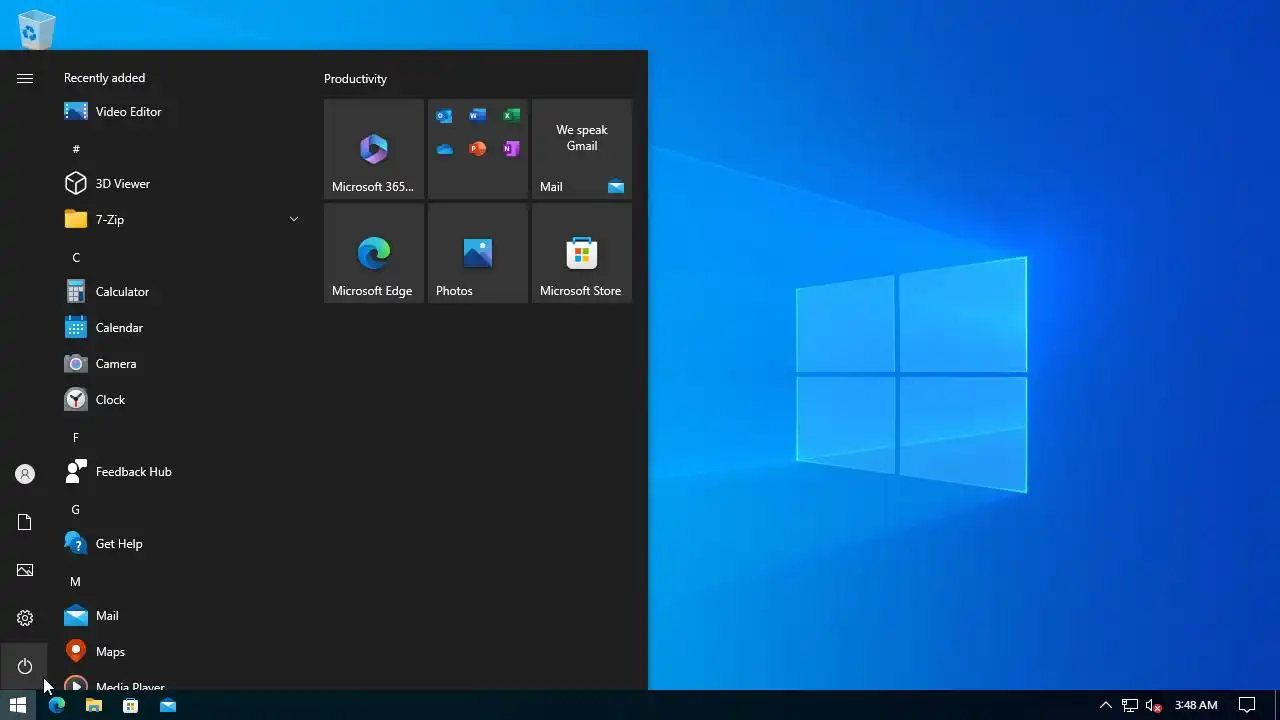Image resolution: width=1280 pixels, height=720 pixels.
Task: Open Action Center notifications
Action: coord(1247,705)
